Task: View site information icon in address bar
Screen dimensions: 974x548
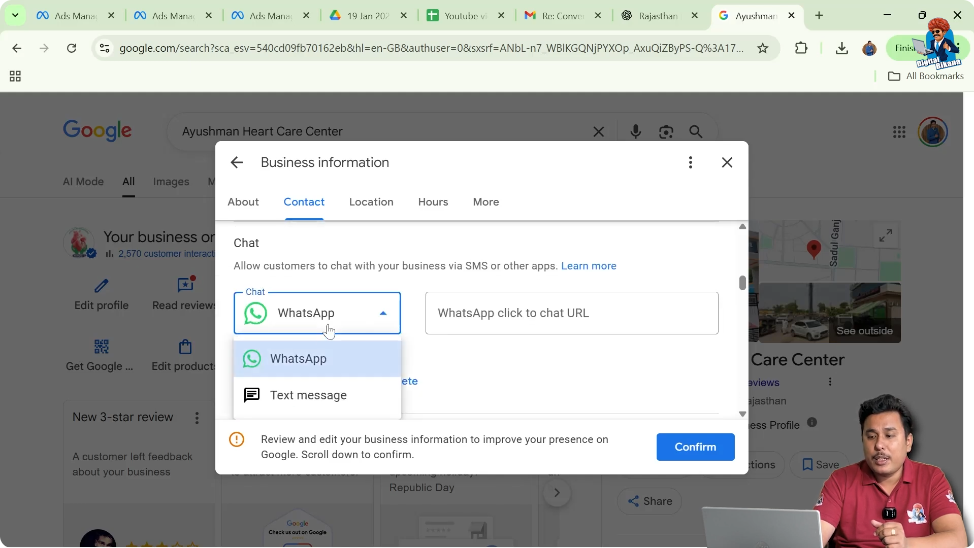Action: click(x=104, y=48)
